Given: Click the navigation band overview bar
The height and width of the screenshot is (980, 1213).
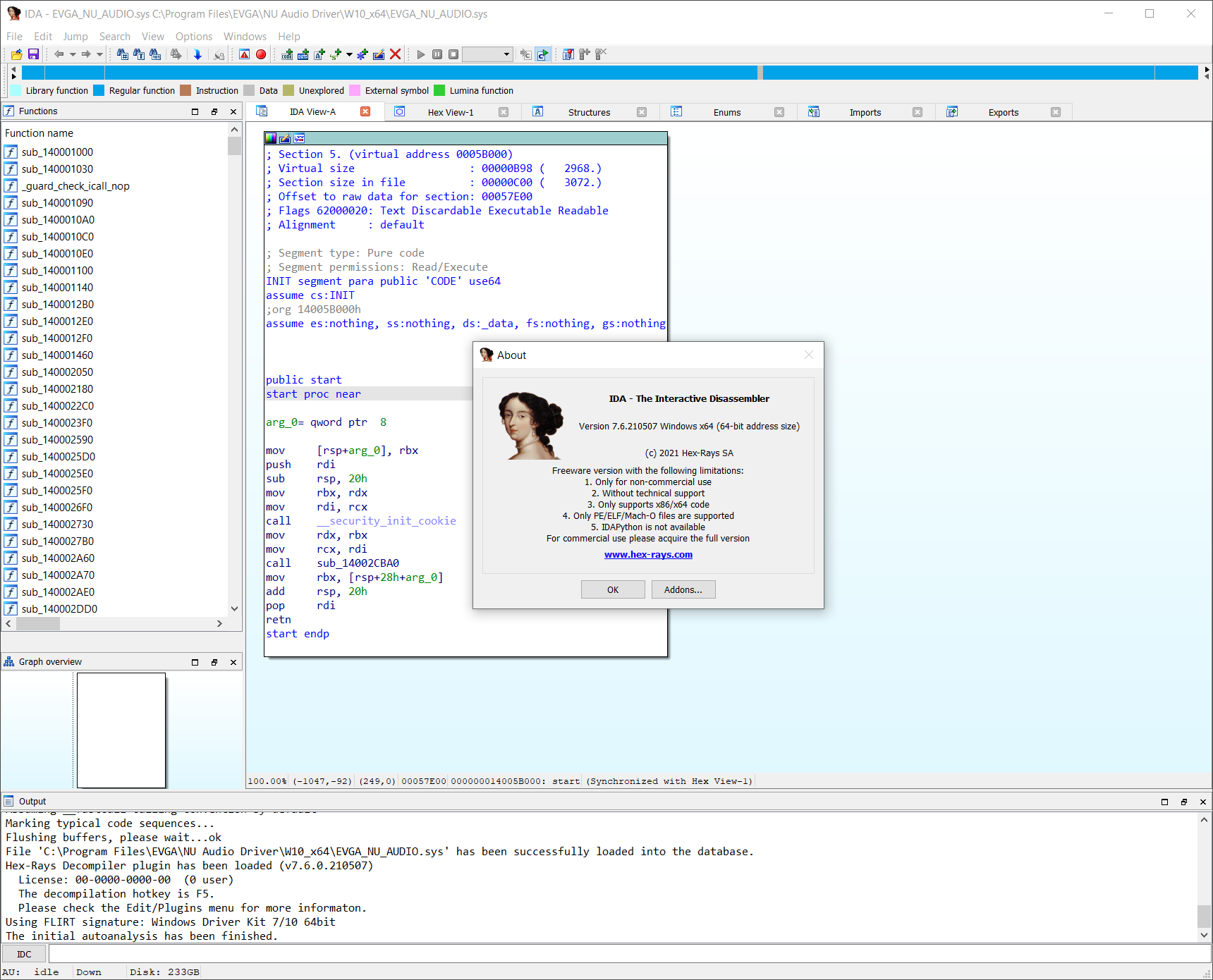Looking at the screenshot, I should (610, 73).
